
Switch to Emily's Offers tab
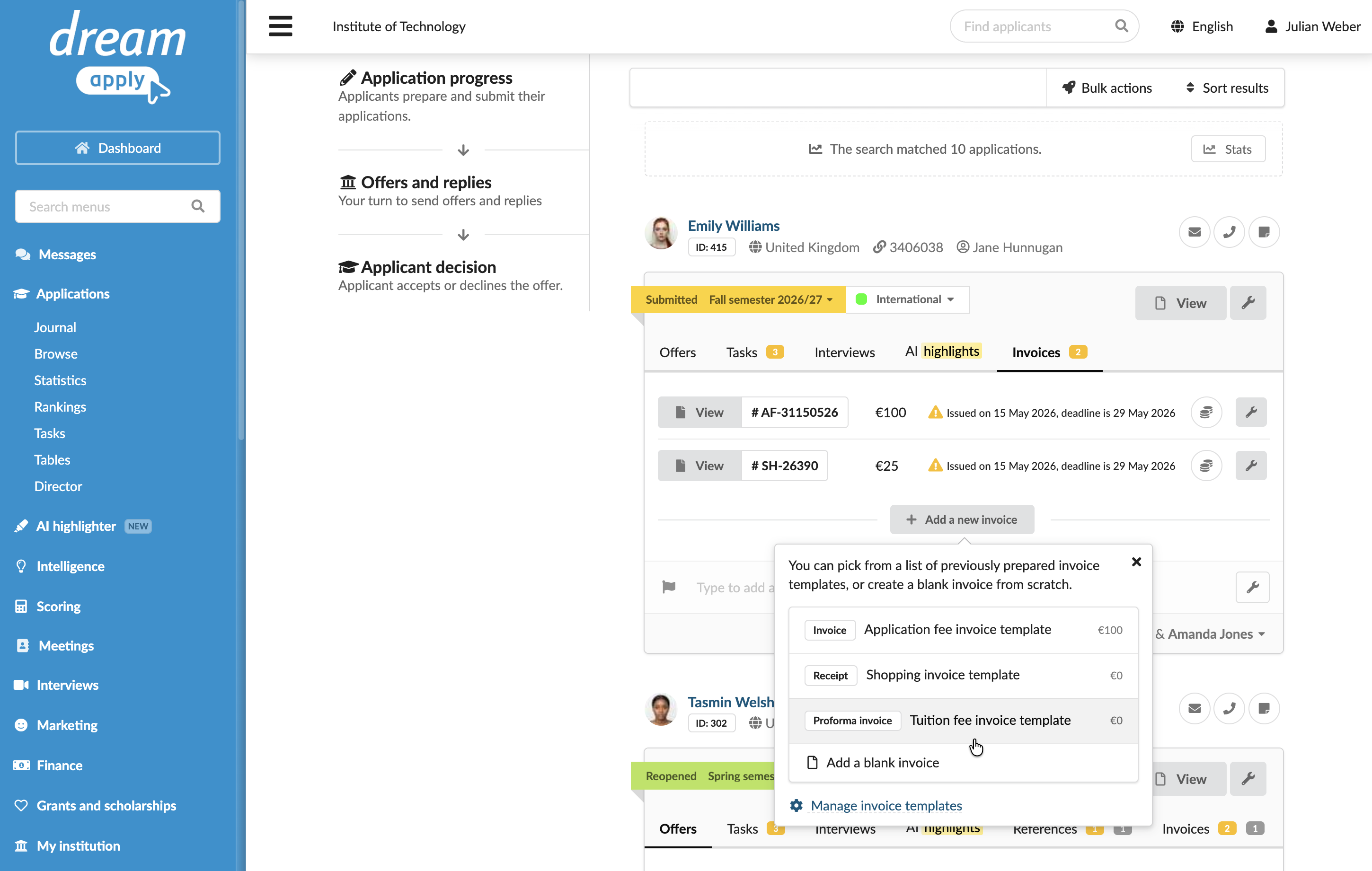click(677, 352)
